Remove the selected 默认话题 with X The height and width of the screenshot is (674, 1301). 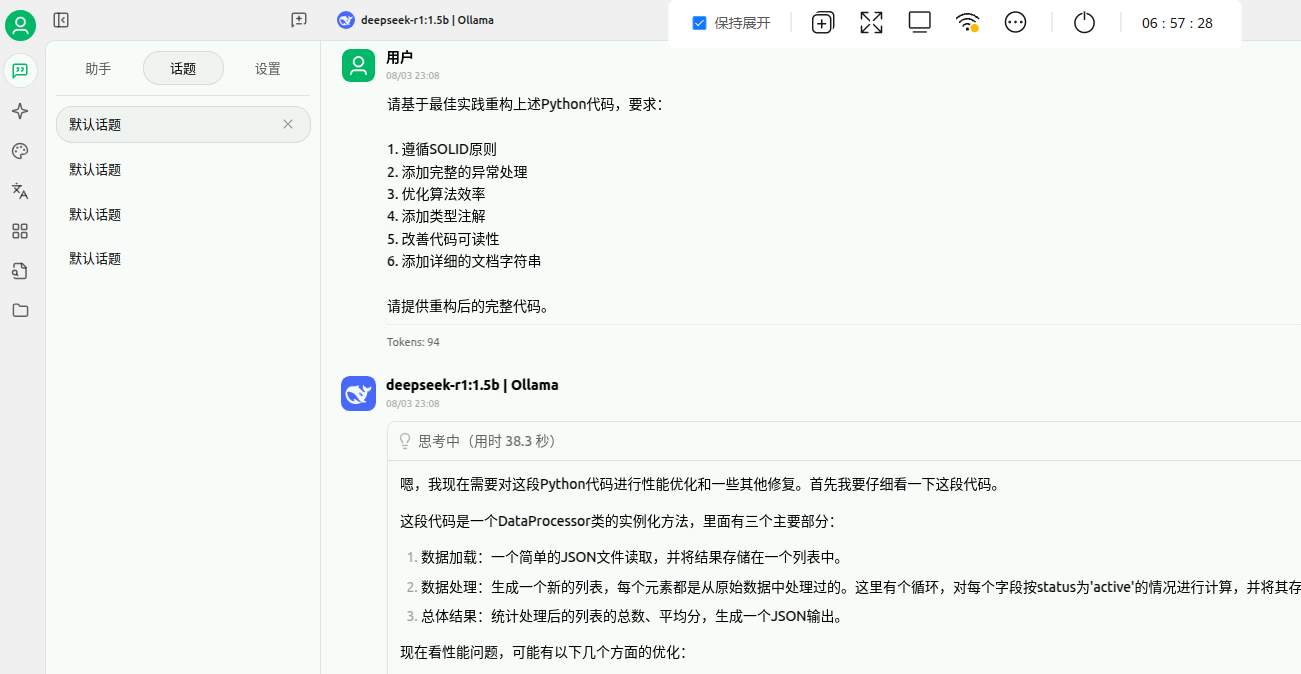[288, 124]
